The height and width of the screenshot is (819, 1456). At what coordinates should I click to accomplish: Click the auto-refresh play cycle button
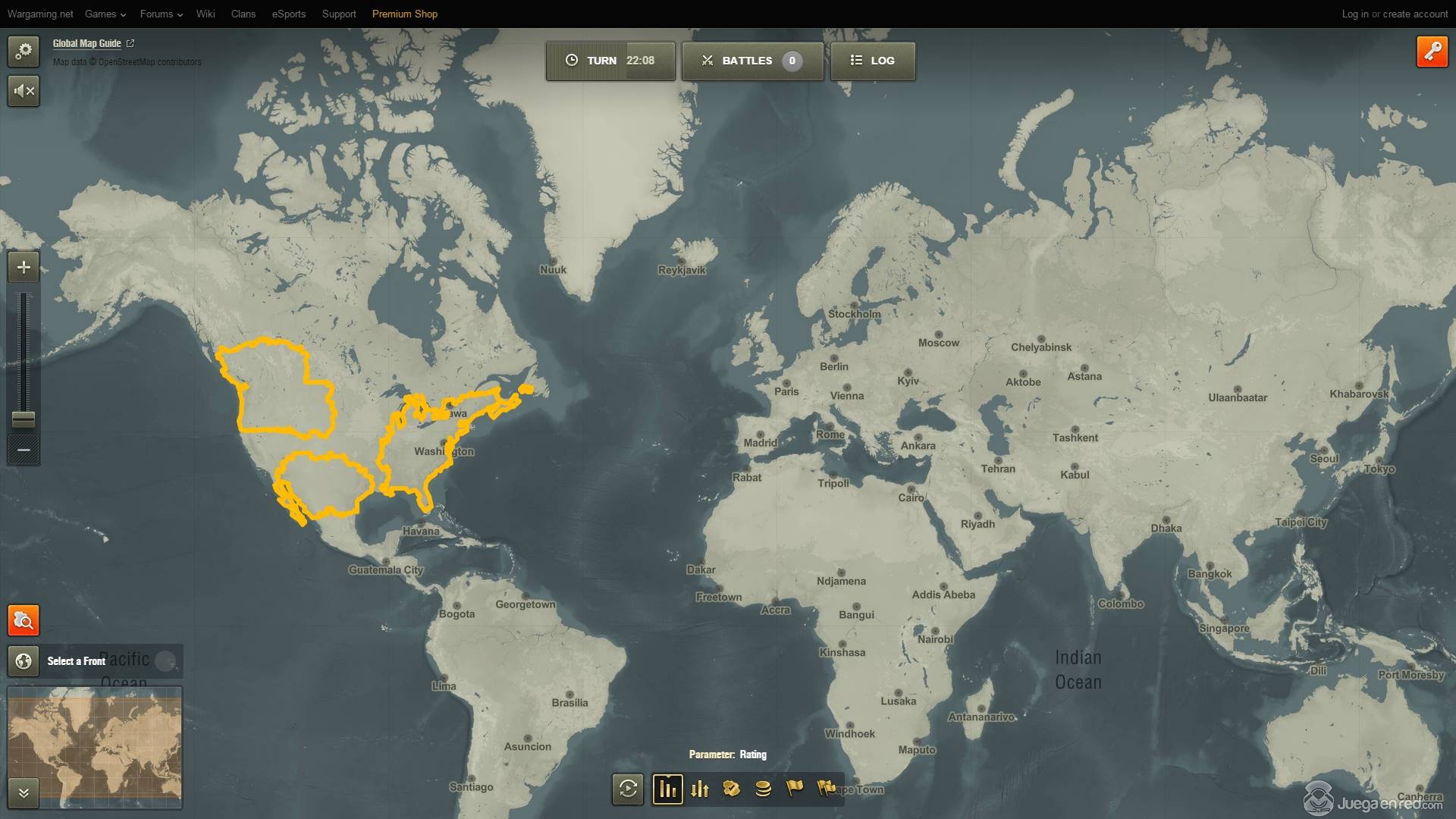click(x=628, y=789)
